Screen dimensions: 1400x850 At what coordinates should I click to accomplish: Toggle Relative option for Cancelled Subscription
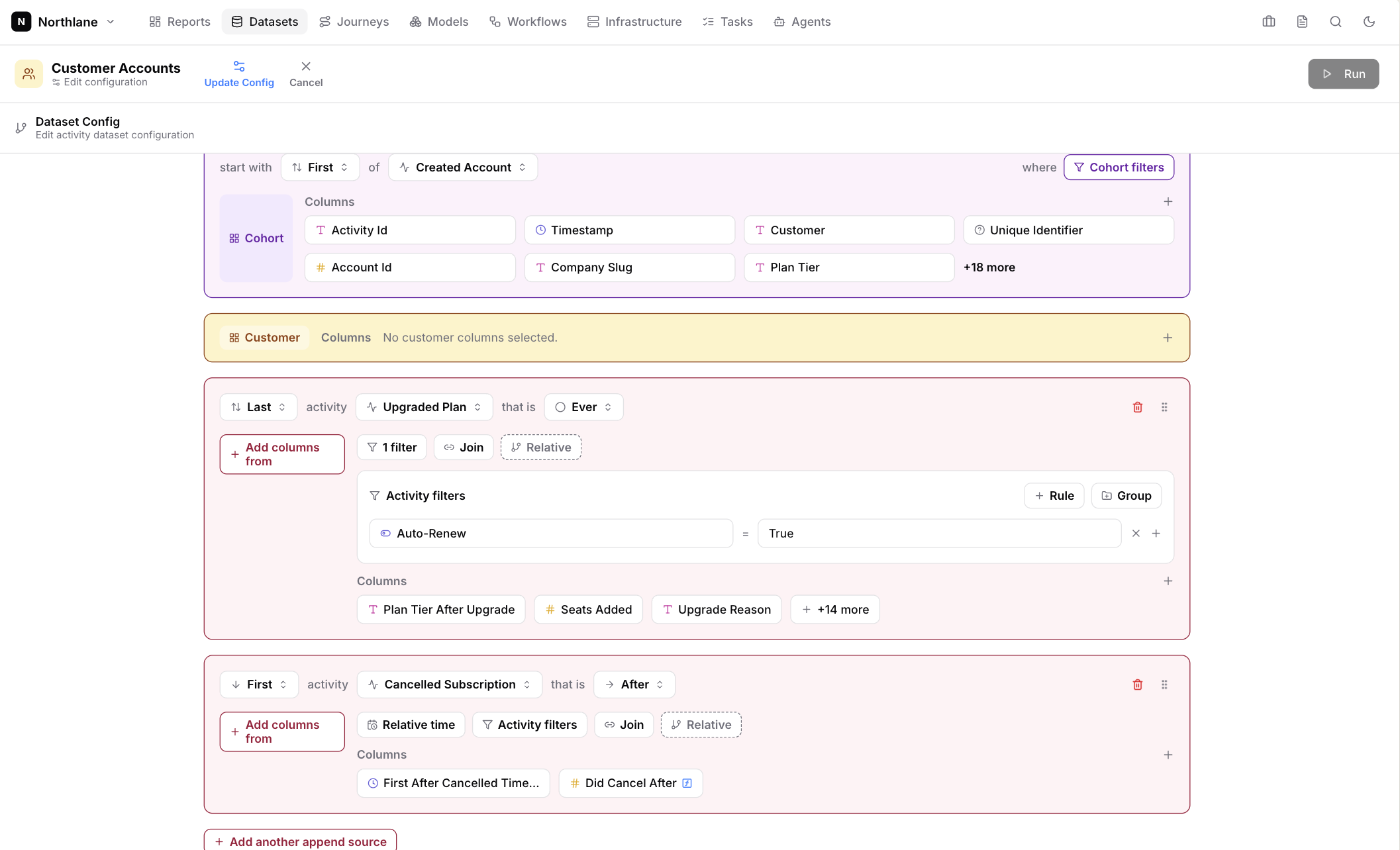point(701,725)
